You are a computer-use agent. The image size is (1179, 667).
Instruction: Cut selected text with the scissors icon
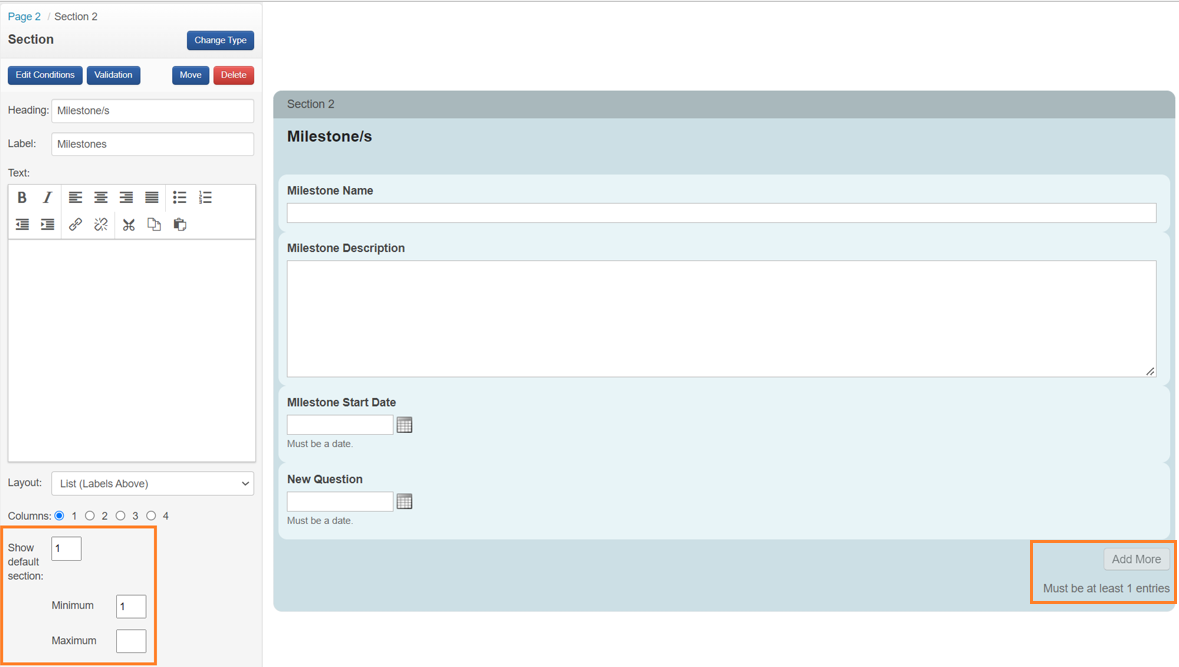[128, 225]
